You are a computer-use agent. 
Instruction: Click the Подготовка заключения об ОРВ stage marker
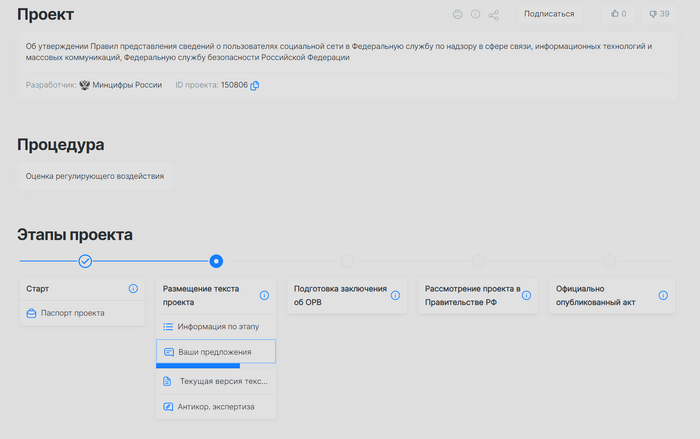pyautogui.click(x=347, y=261)
